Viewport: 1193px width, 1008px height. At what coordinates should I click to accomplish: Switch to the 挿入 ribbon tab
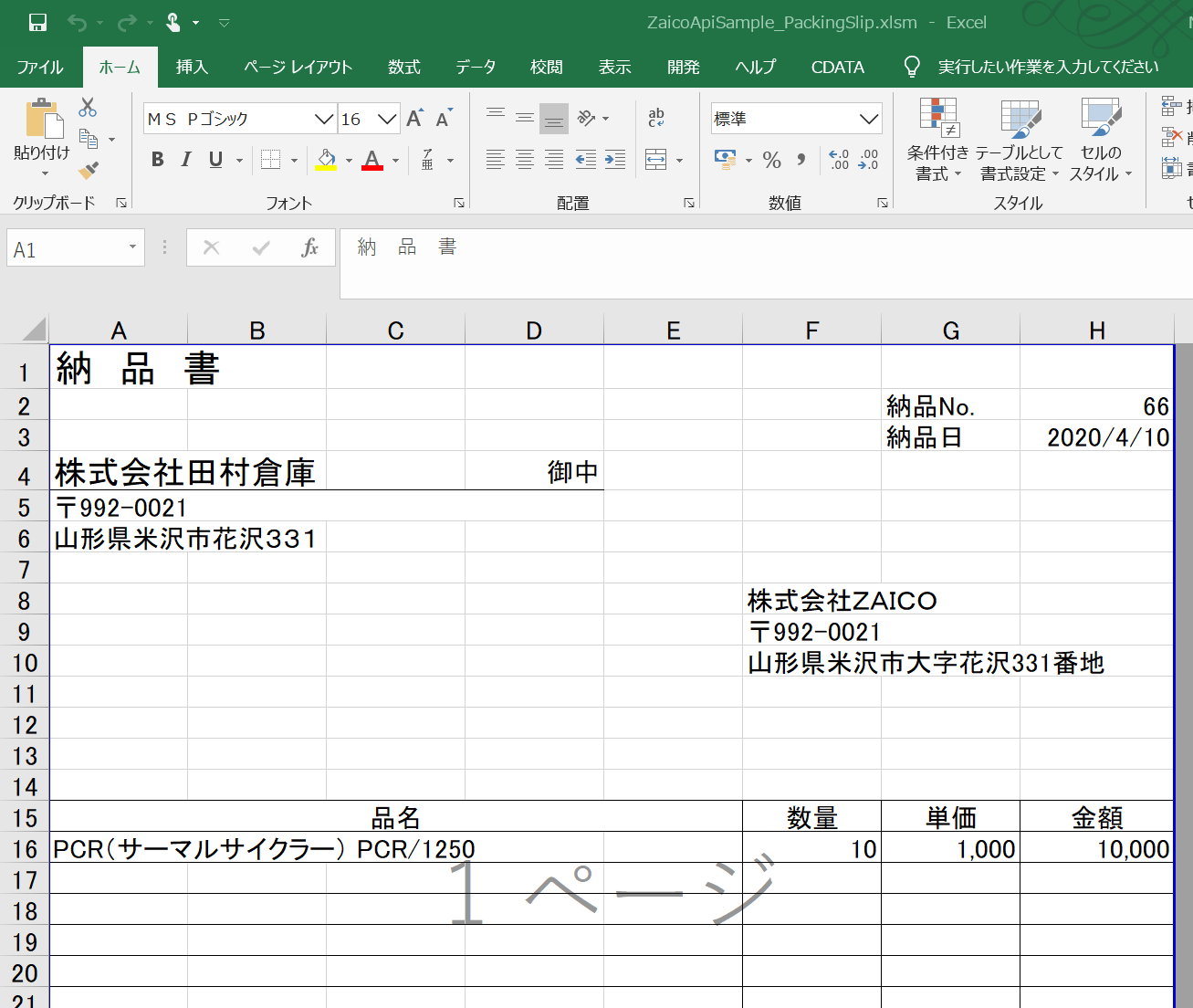tap(192, 67)
